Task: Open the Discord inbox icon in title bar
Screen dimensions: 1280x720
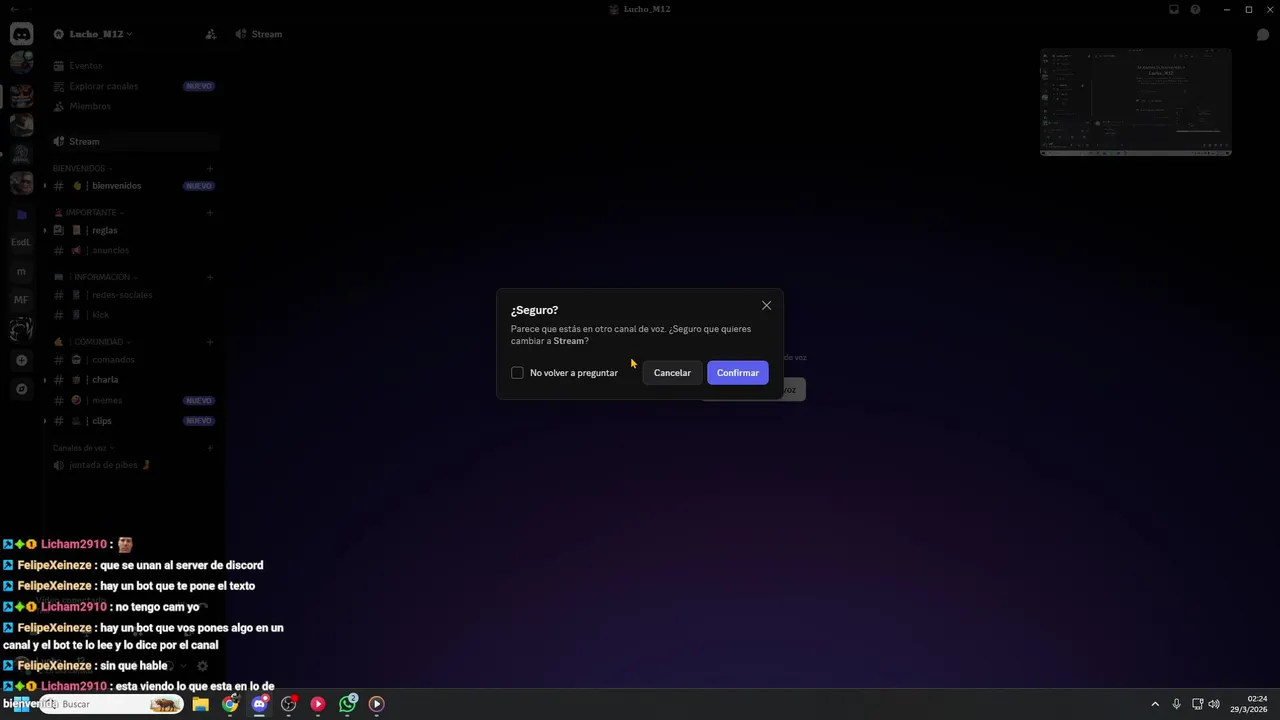Action: pos(1174,10)
